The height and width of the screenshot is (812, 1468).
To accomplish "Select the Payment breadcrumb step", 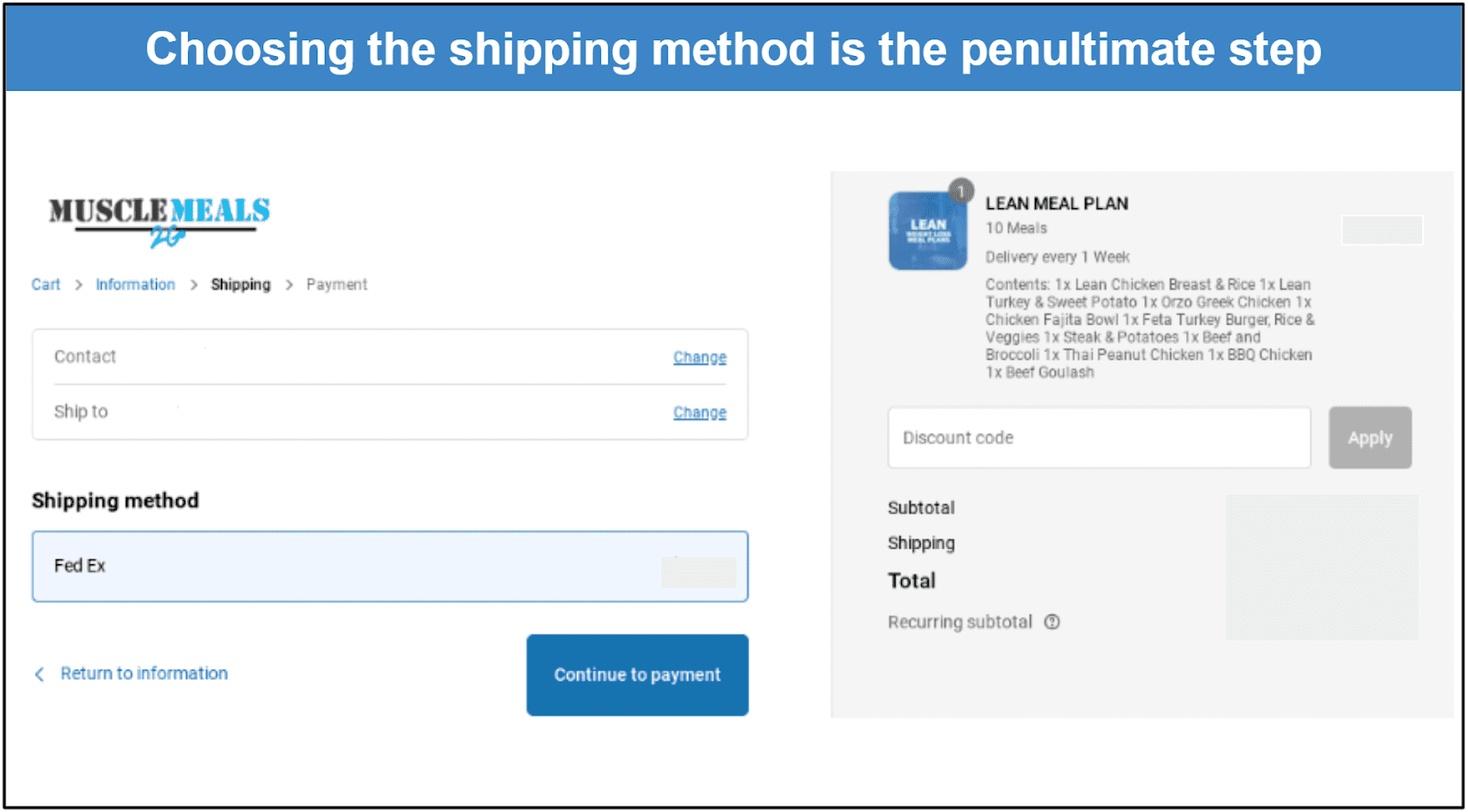I will (x=337, y=284).
